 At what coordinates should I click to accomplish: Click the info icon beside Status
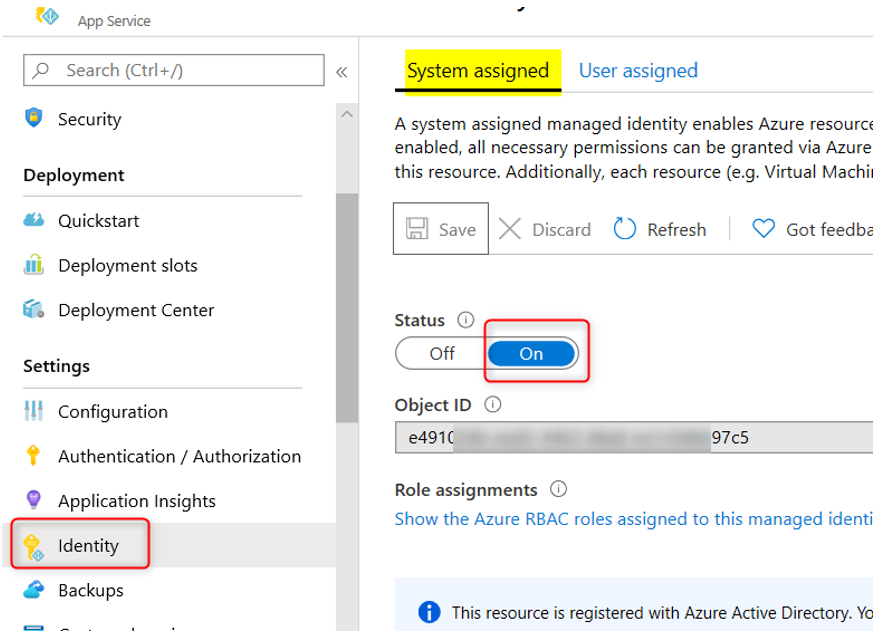pyautogui.click(x=466, y=320)
